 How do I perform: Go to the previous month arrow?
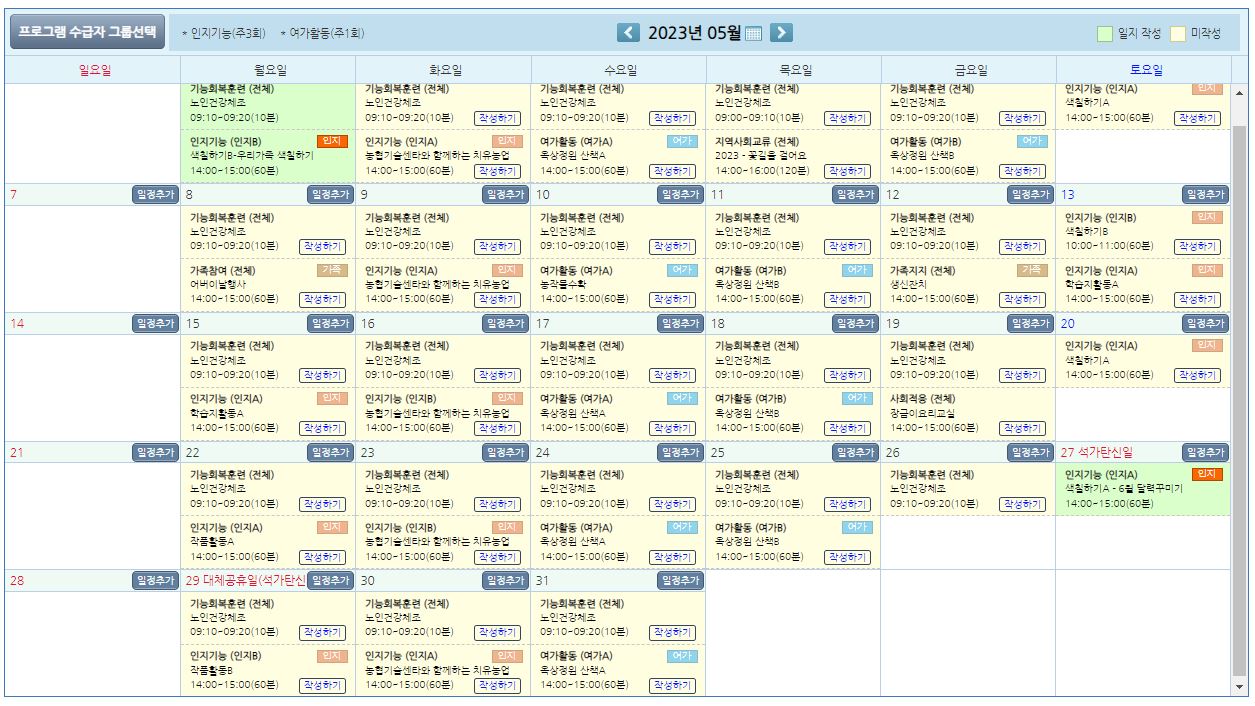[628, 32]
